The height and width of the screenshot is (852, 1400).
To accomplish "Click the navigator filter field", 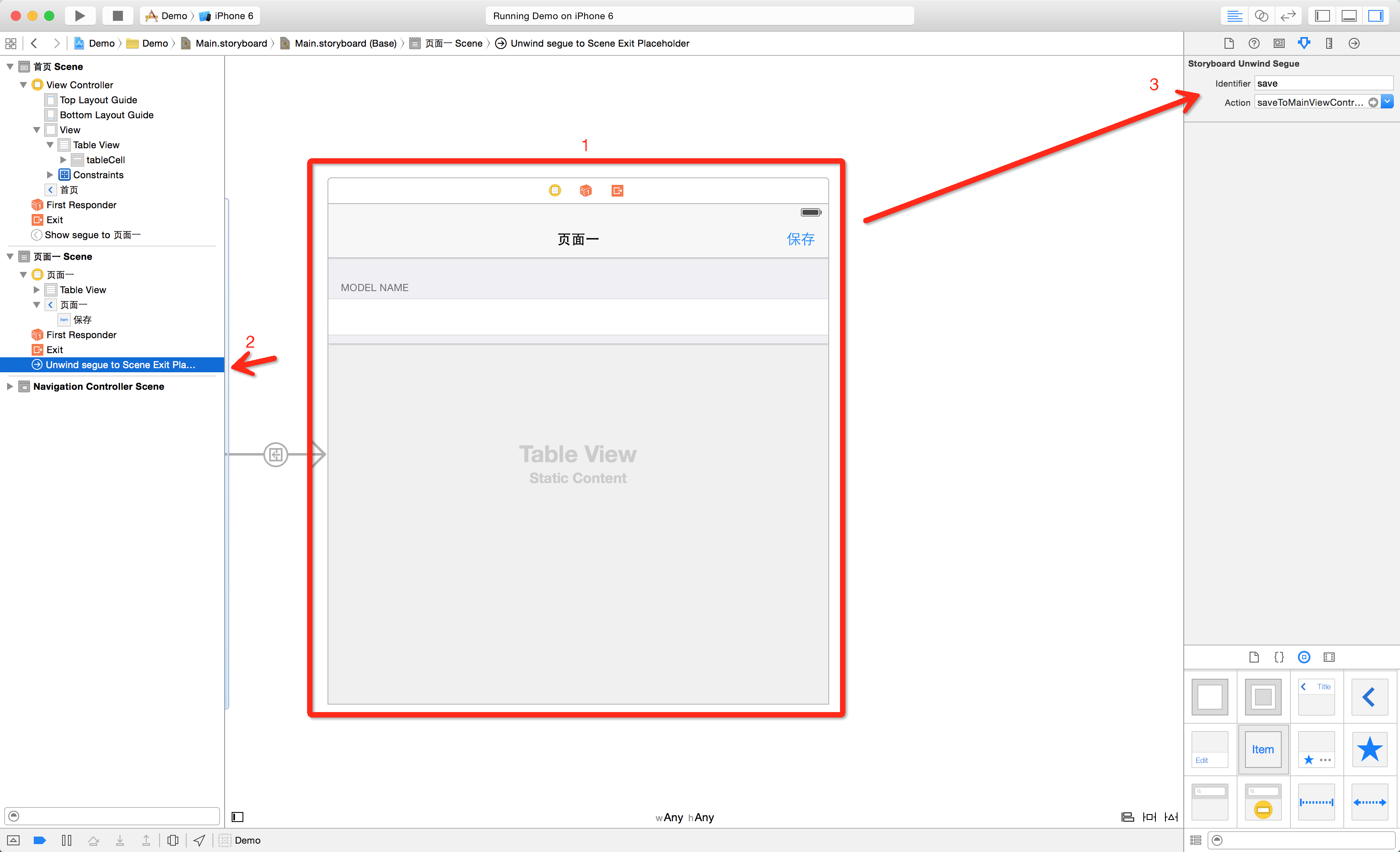I will pos(112,816).
